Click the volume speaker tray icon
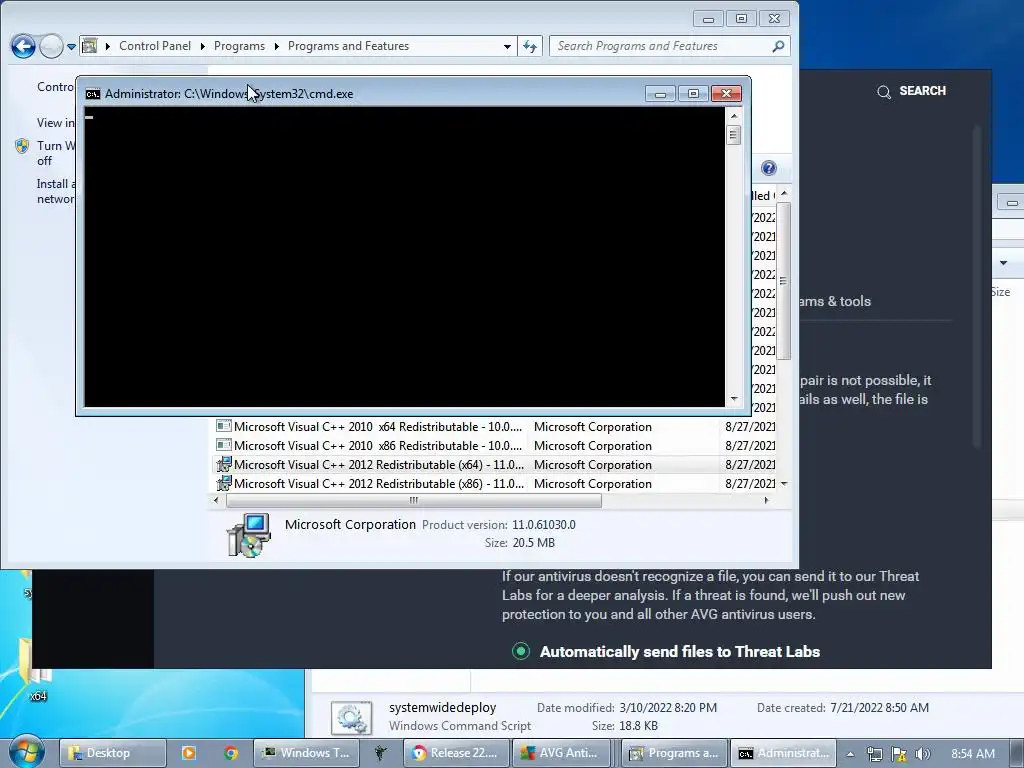 click(x=922, y=754)
